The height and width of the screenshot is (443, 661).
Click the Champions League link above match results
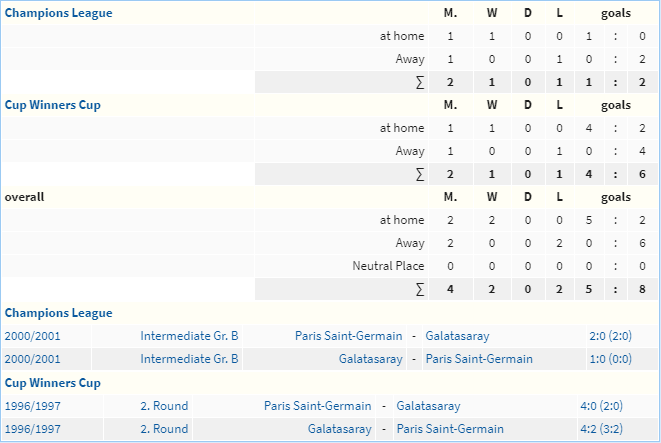[x=59, y=313]
